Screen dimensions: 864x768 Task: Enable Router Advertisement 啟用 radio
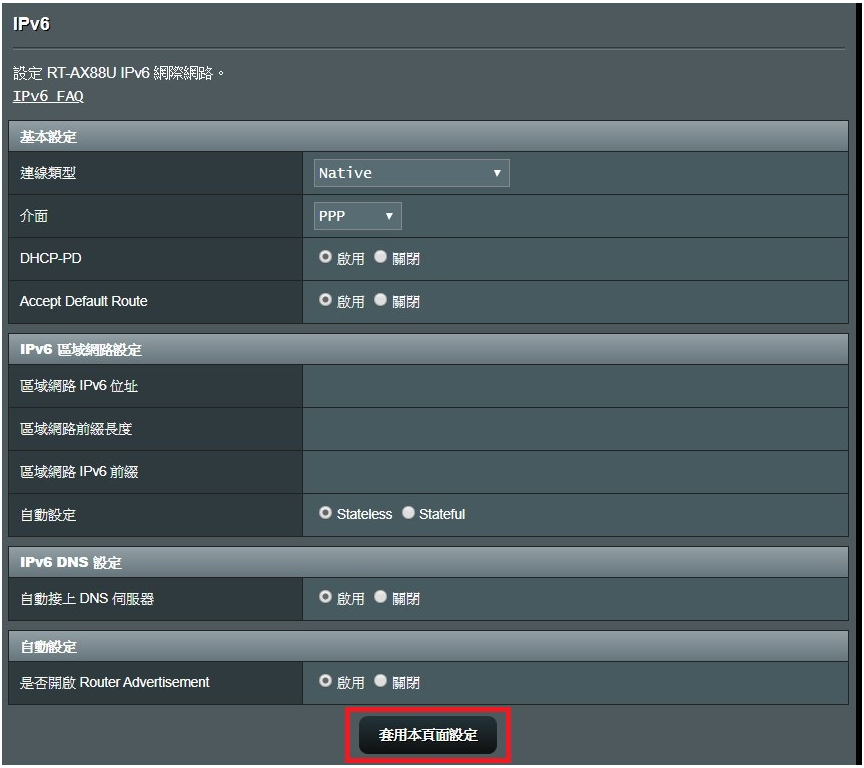[325, 681]
